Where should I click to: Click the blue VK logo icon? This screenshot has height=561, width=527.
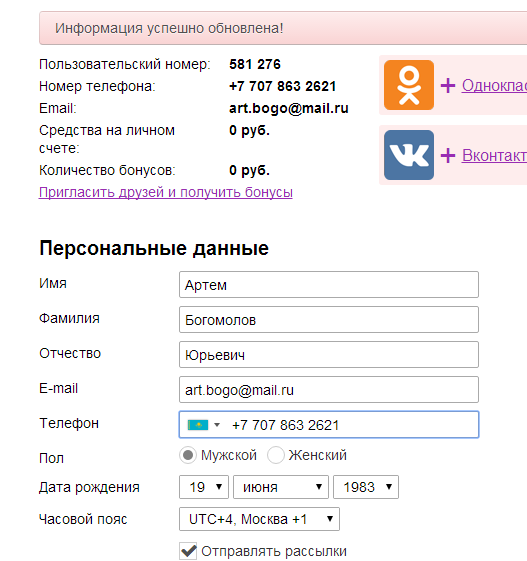coord(409,155)
